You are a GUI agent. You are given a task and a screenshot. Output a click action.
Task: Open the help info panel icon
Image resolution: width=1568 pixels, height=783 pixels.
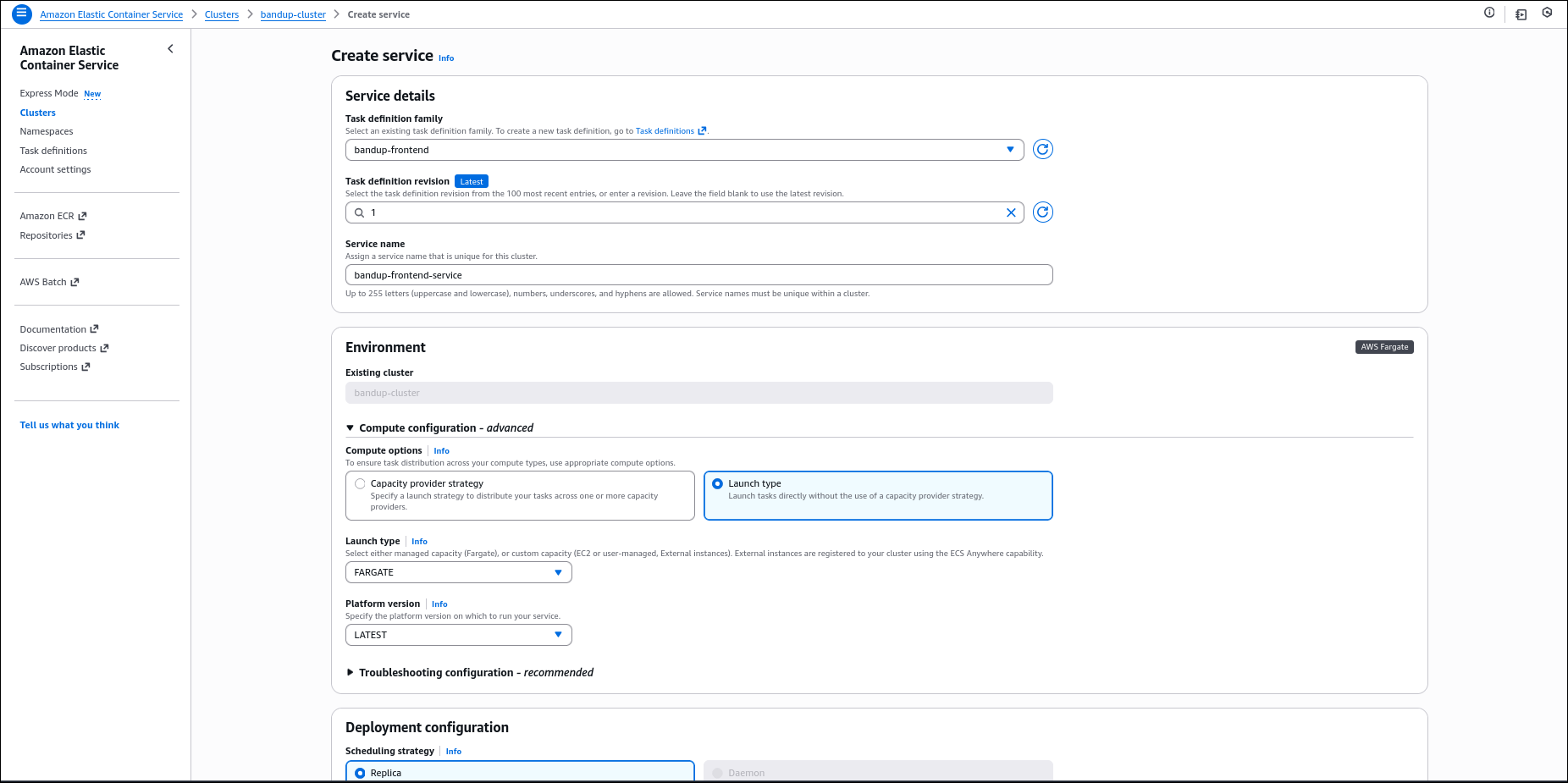[x=1489, y=14]
